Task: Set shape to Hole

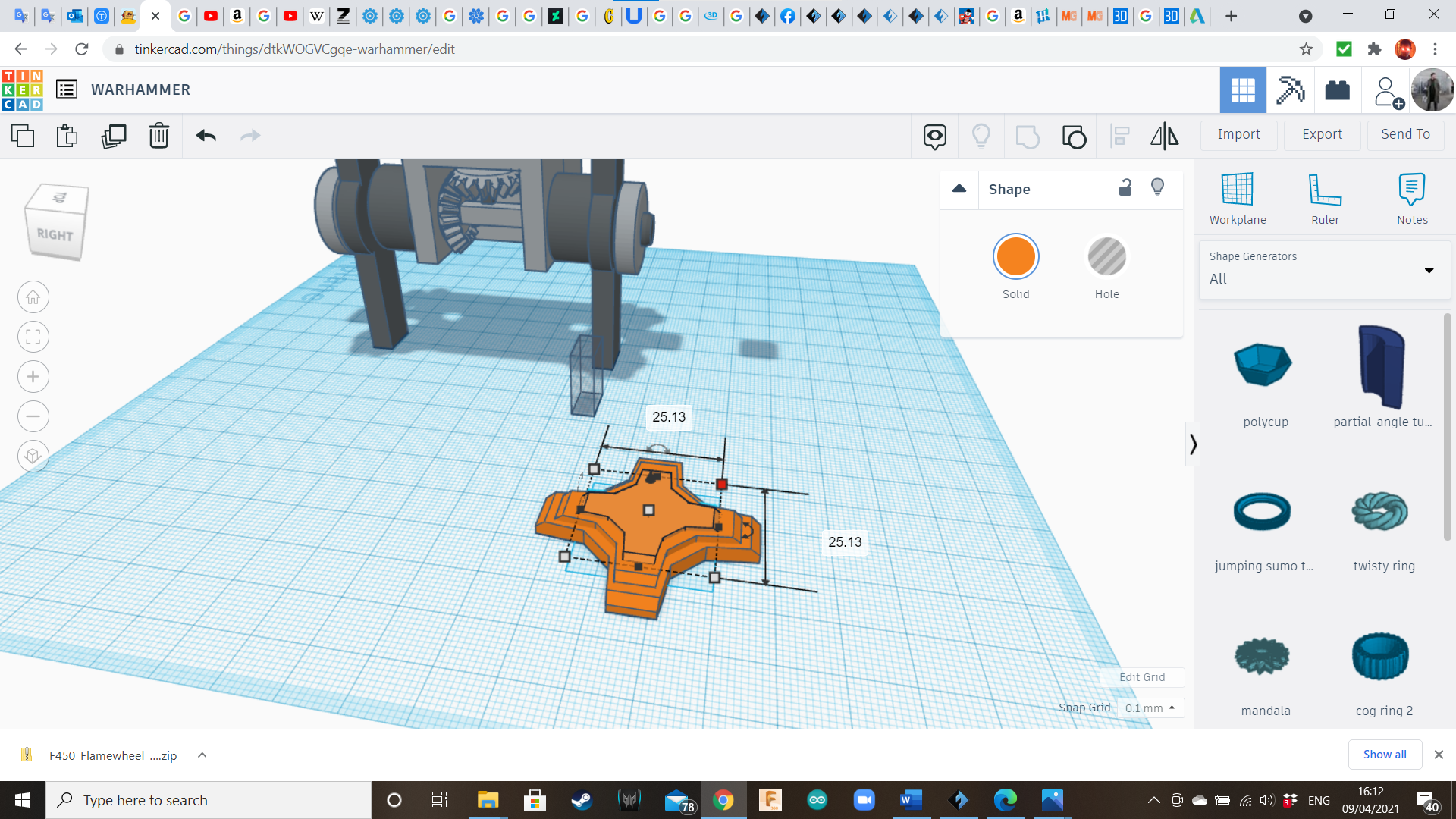Action: pos(1106,257)
